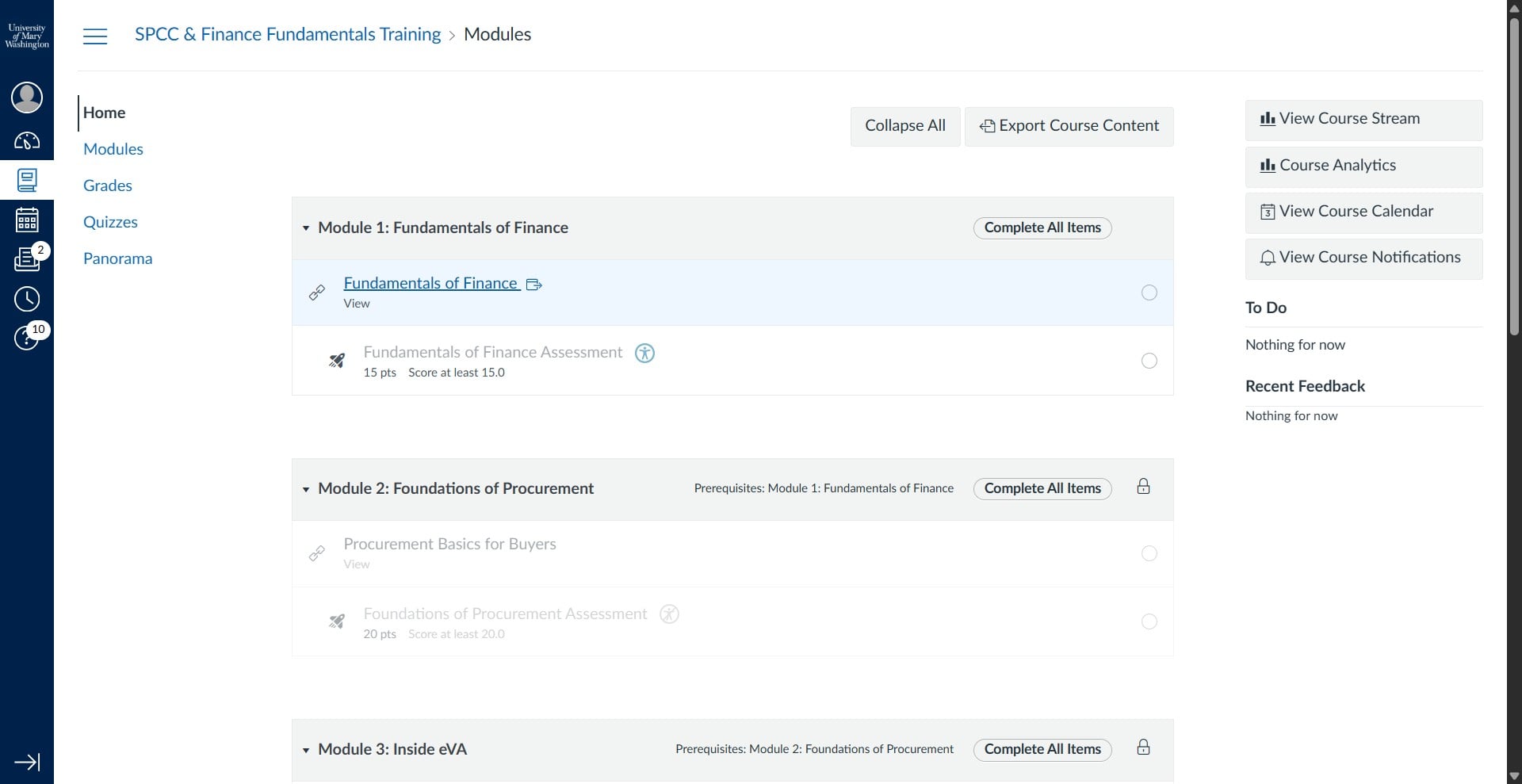Mark Fundamentals of Finance as done
This screenshot has width=1522, height=784.
tap(1149, 293)
